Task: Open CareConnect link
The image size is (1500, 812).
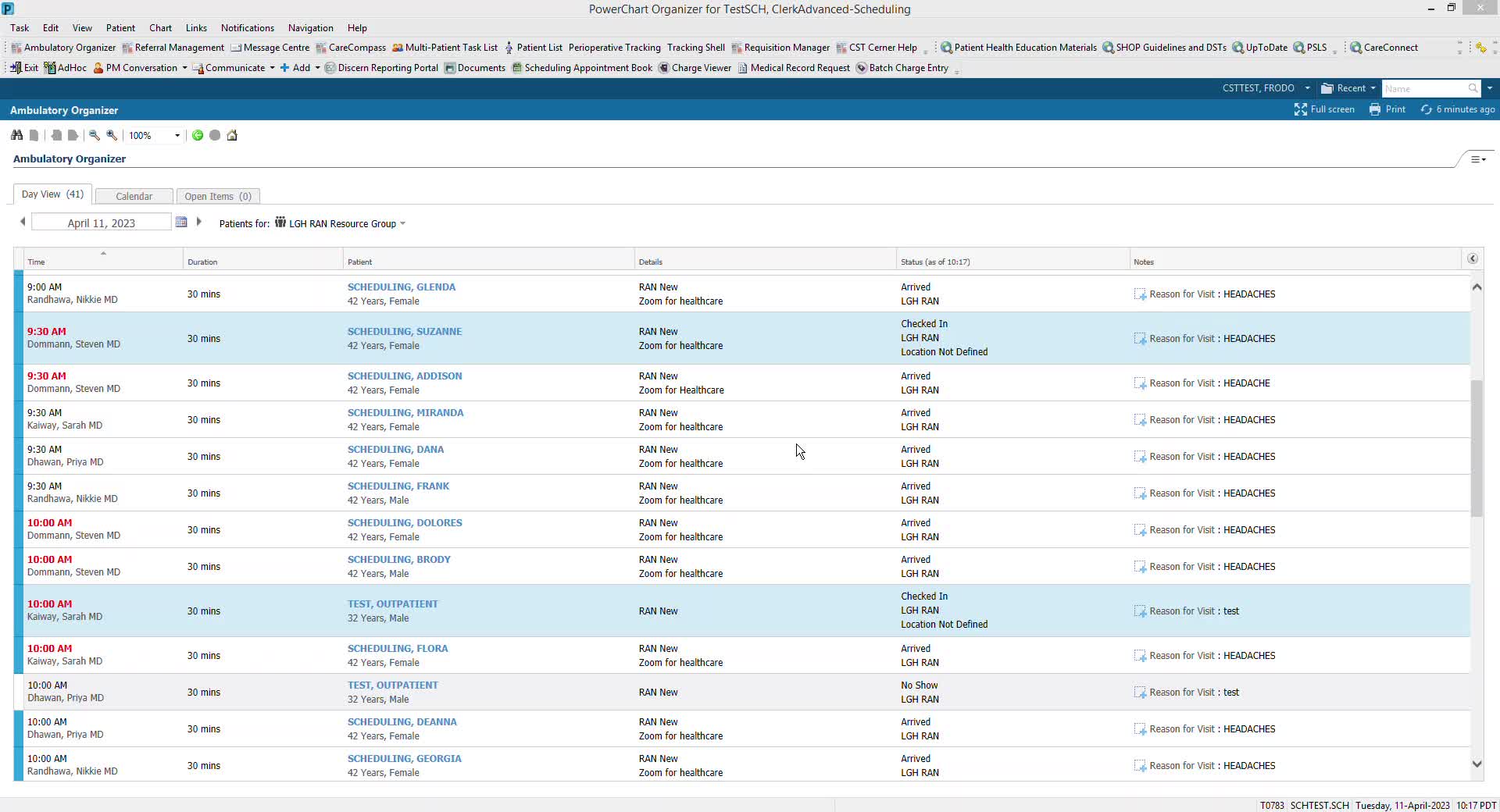Action: (1384, 48)
